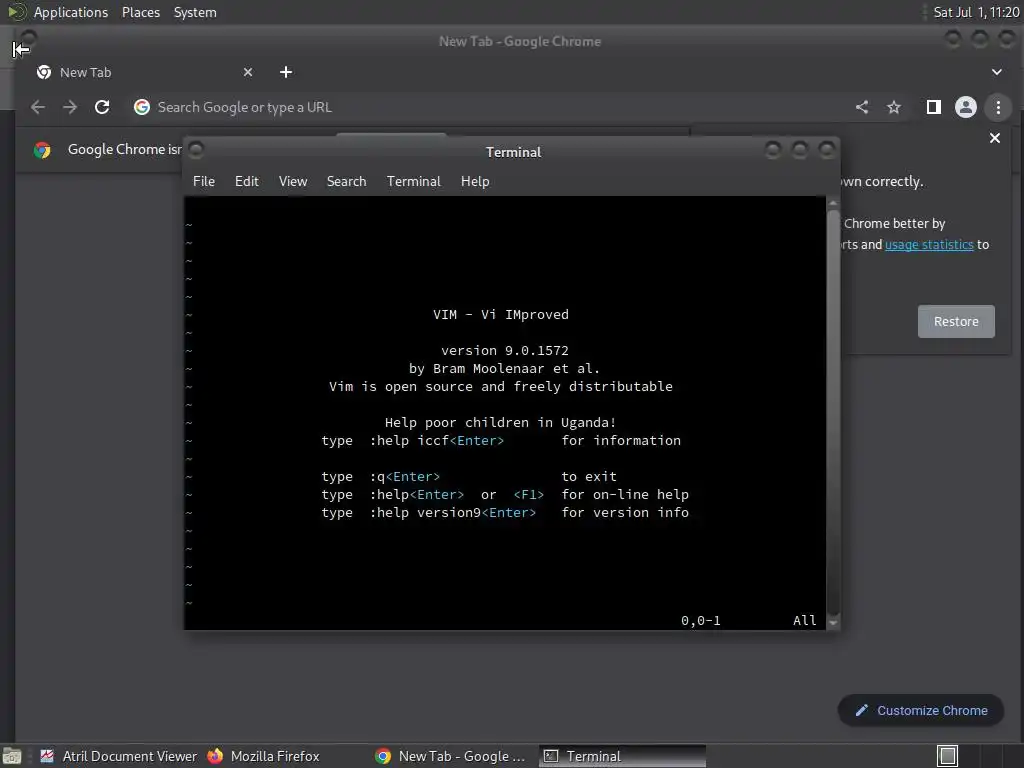
Task: Click the Terminal vertical scrollbar
Action: click(833, 413)
